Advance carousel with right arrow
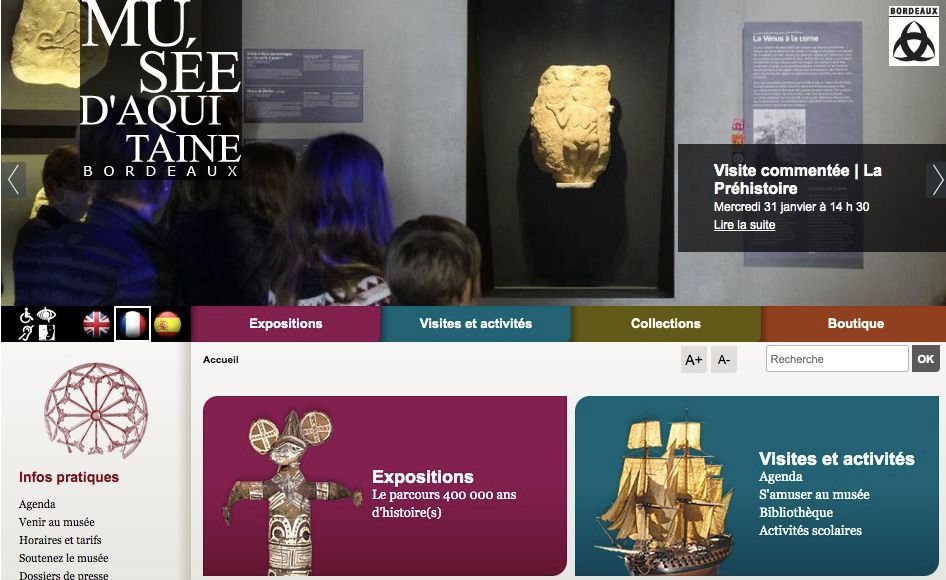 point(936,180)
